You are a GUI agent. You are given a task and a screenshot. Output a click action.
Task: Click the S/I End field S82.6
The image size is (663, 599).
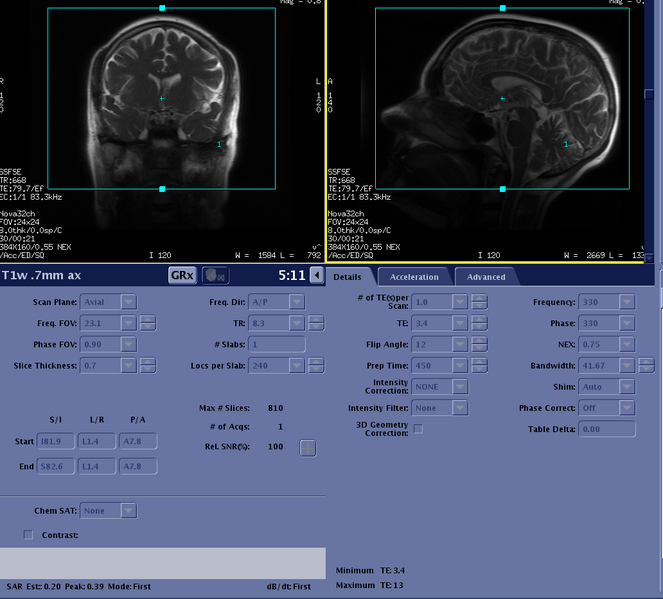coord(55,466)
